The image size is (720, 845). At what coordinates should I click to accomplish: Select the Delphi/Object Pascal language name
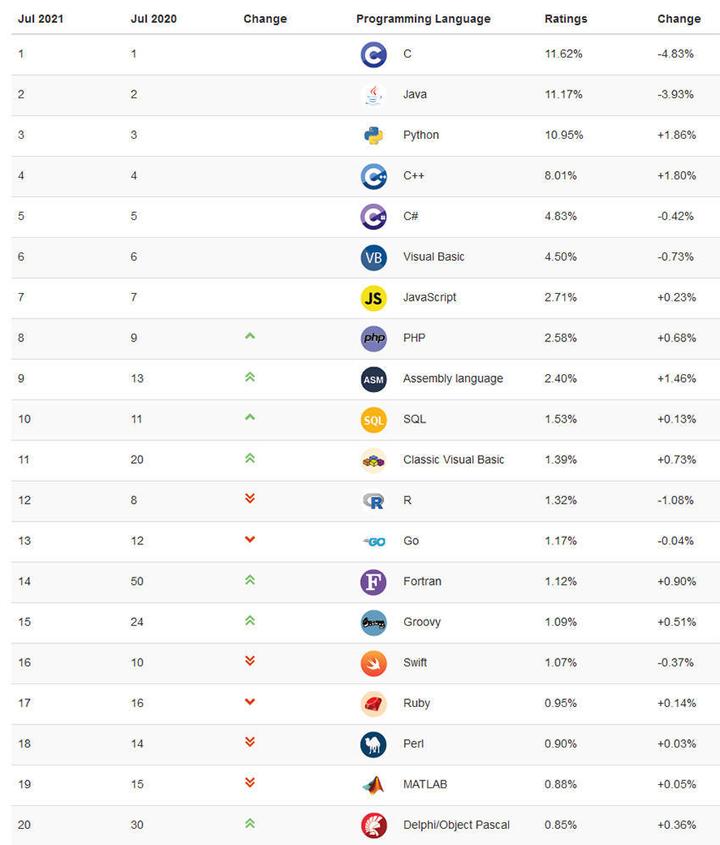tap(456, 825)
